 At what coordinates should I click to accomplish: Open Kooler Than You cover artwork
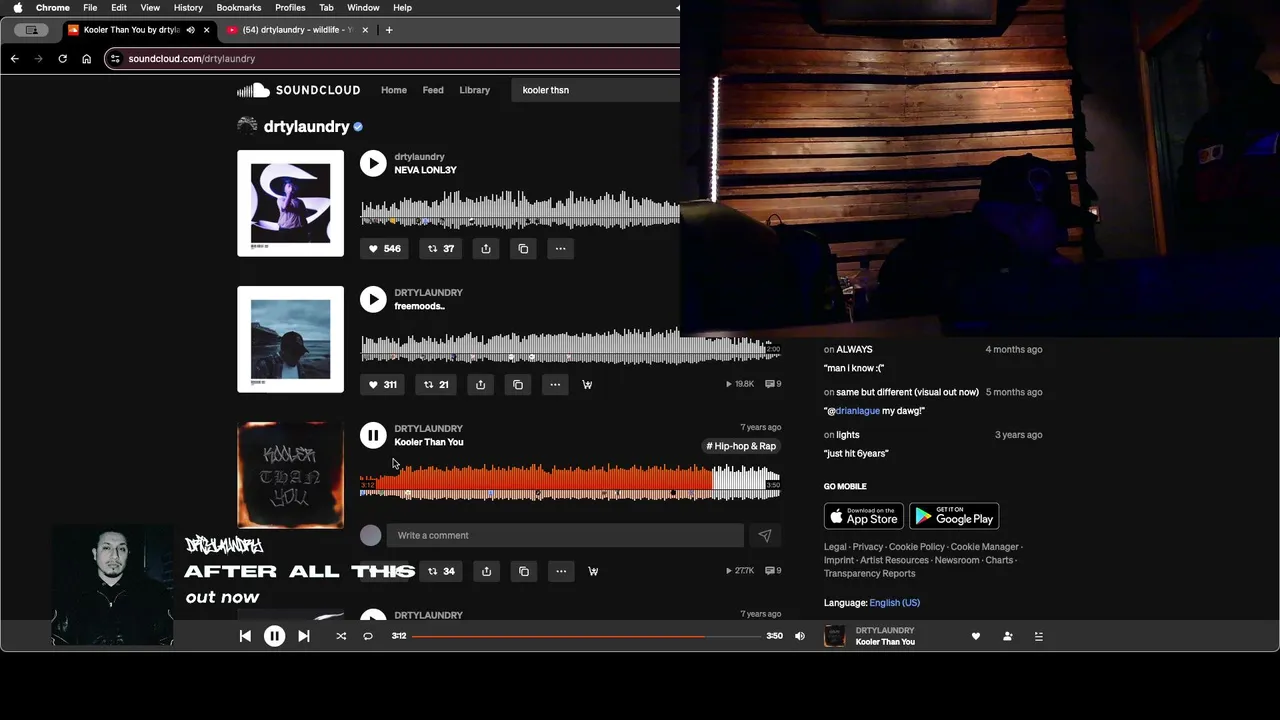(290, 475)
